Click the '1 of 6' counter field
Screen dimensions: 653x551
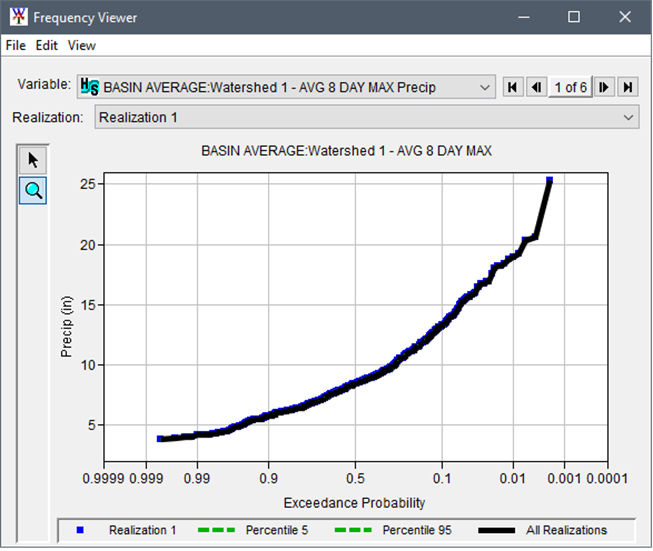tap(571, 87)
